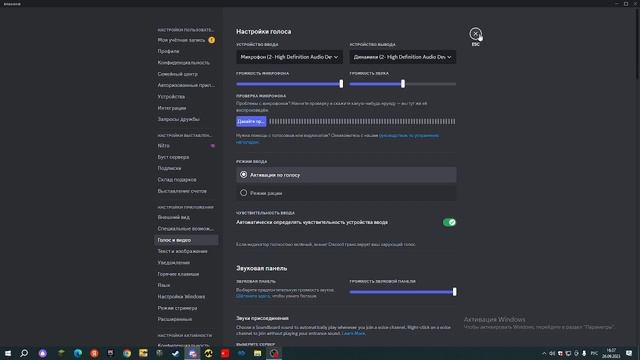Click the Обновите здесь link
This screenshot has height=360, width=640.
(x=253, y=296)
